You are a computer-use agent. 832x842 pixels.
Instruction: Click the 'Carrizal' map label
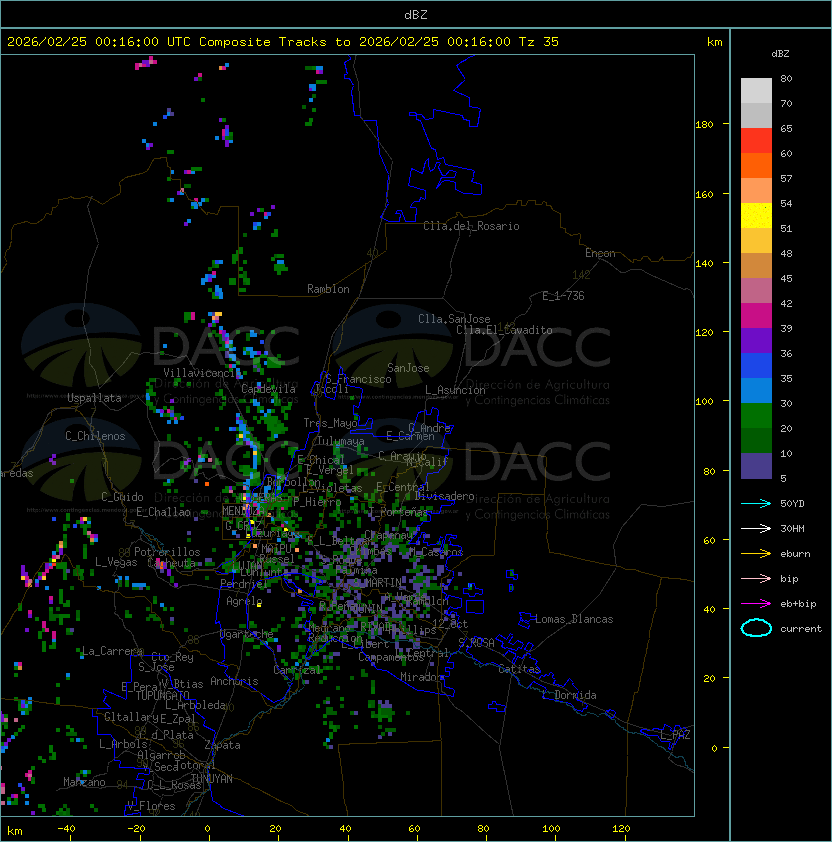[x=297, y=670]
